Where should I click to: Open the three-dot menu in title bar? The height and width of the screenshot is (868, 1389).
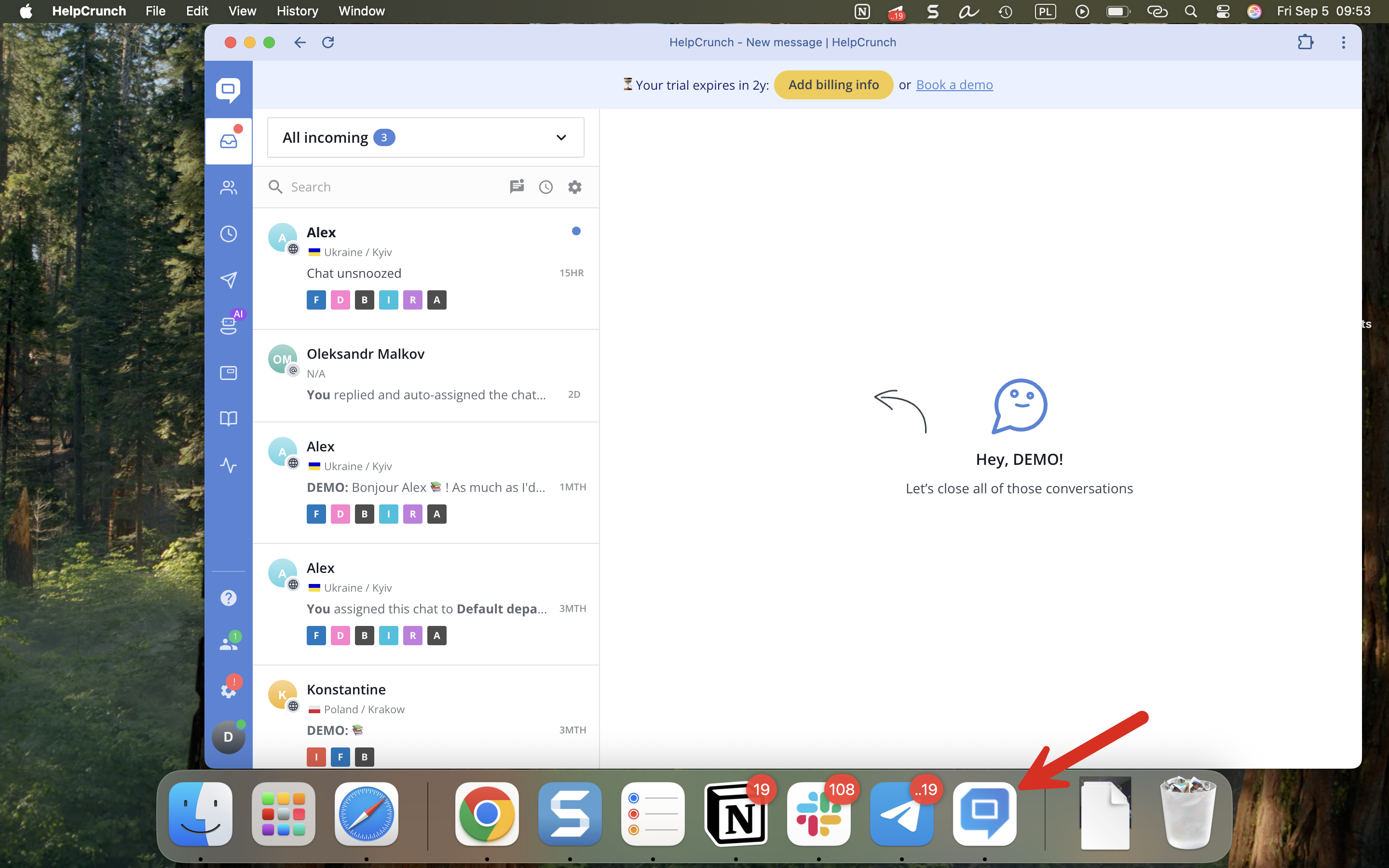(x=1343, y=42)
